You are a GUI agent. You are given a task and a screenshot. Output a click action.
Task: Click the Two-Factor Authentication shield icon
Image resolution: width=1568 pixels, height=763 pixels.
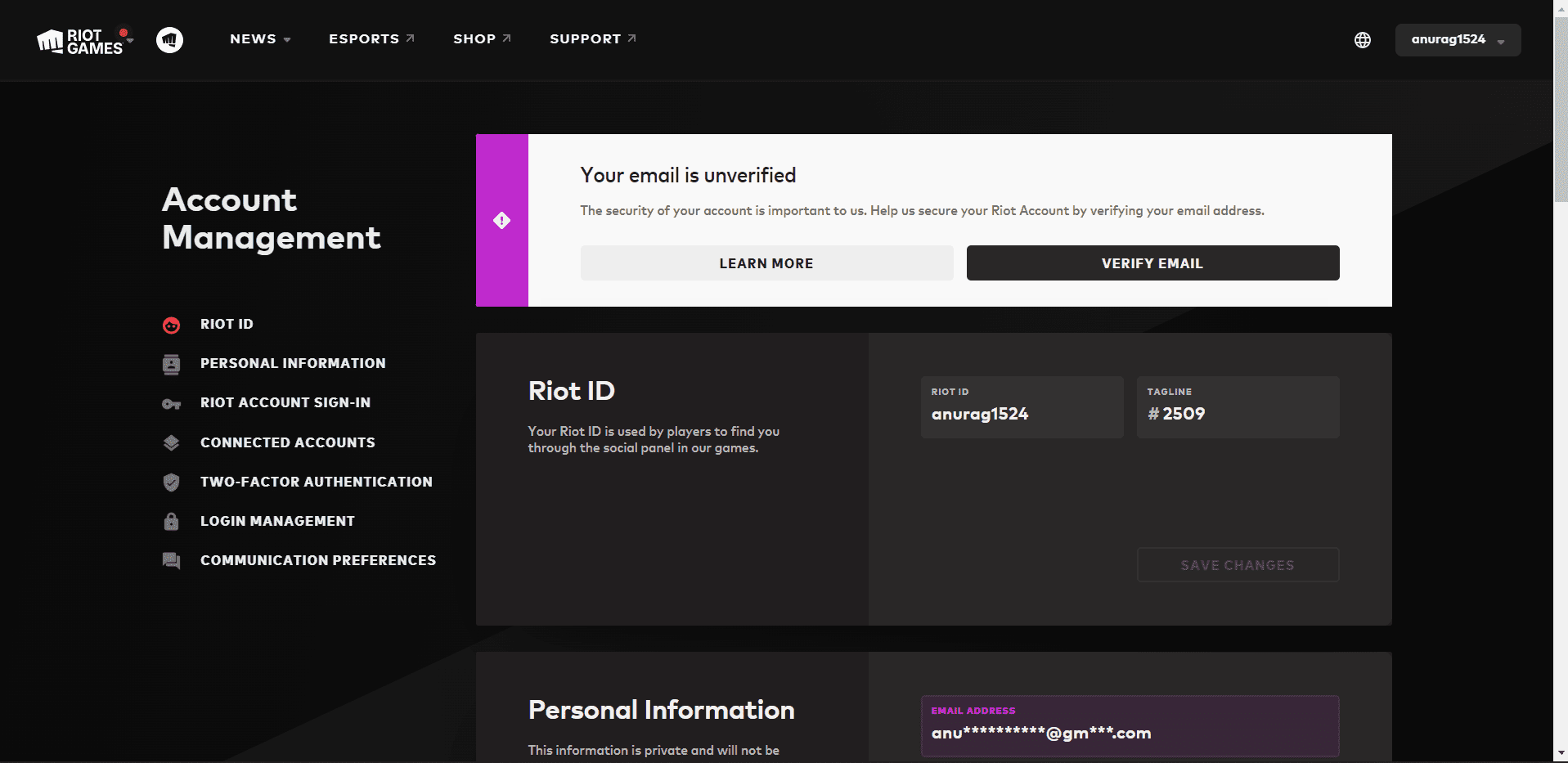click(171, 482)
